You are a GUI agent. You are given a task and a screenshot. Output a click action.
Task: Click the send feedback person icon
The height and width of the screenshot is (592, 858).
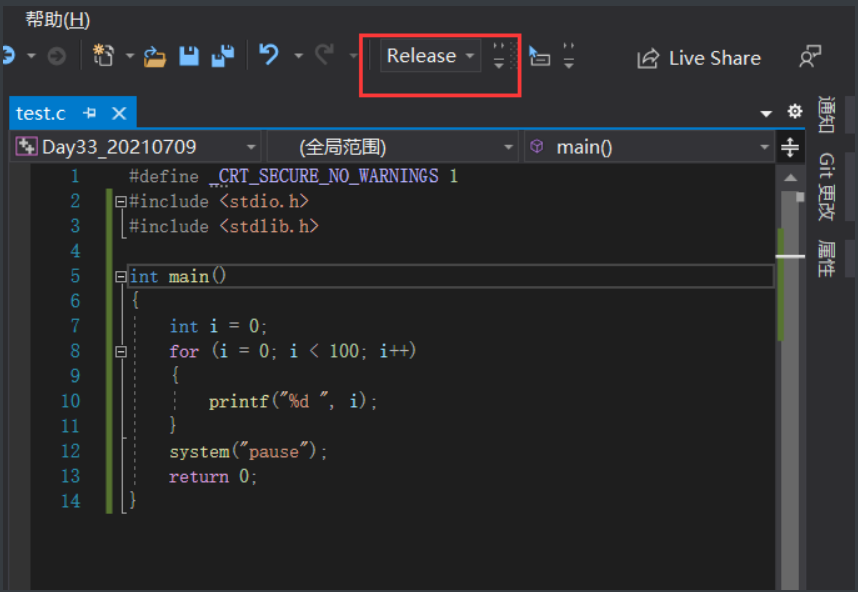click(x=810, y=56)
